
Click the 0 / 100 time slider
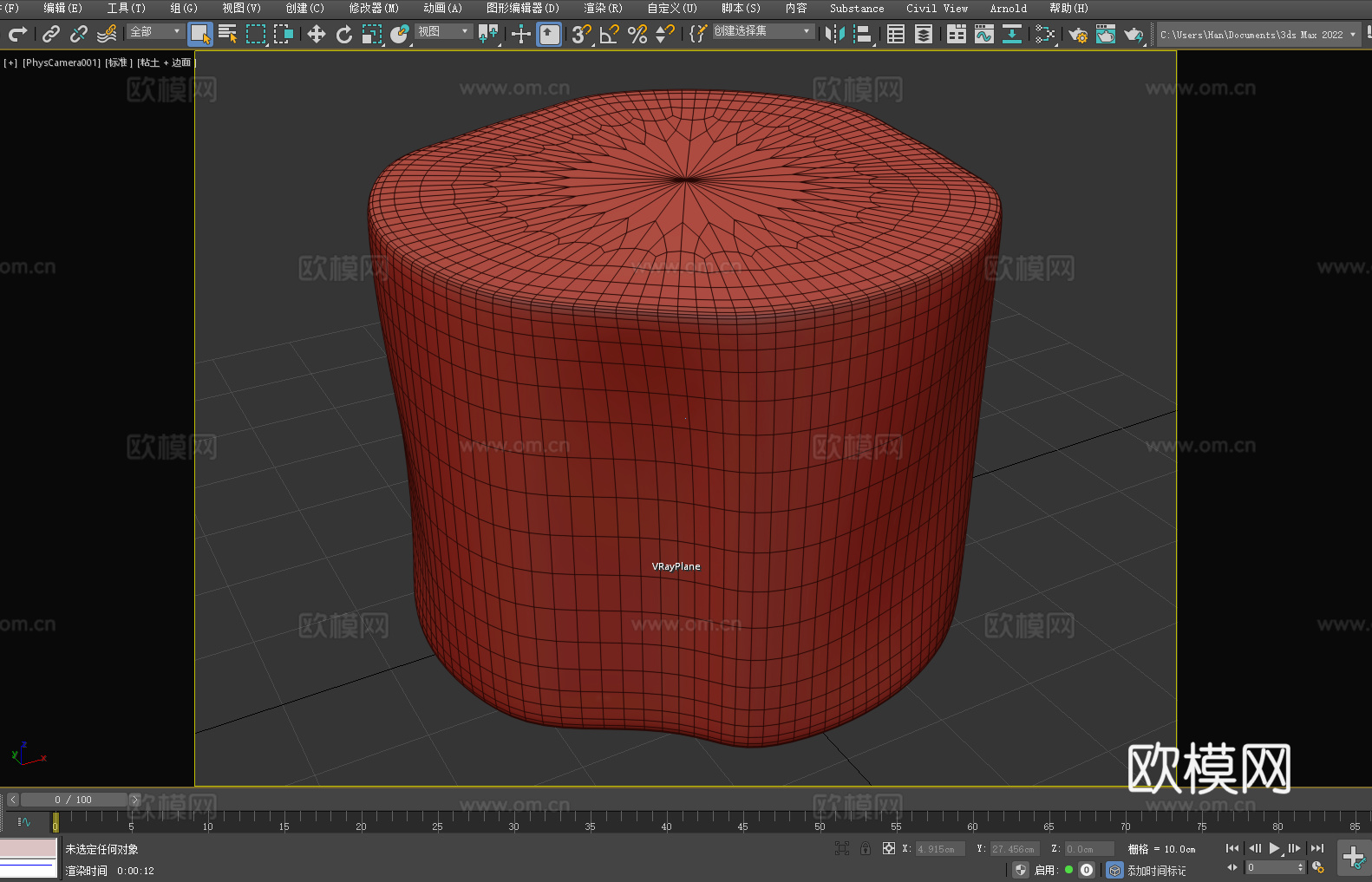[x=73, y=800]
